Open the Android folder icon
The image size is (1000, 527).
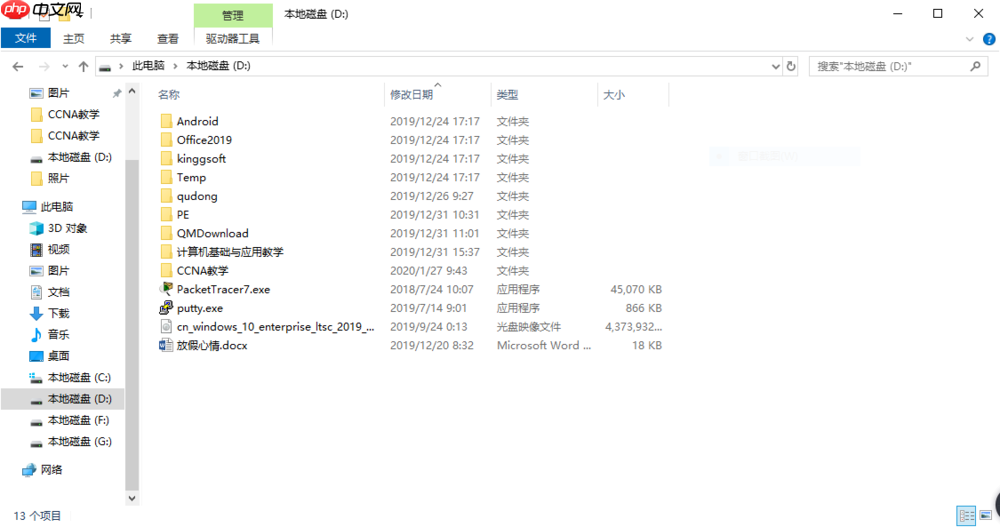(x=166, y=121)
